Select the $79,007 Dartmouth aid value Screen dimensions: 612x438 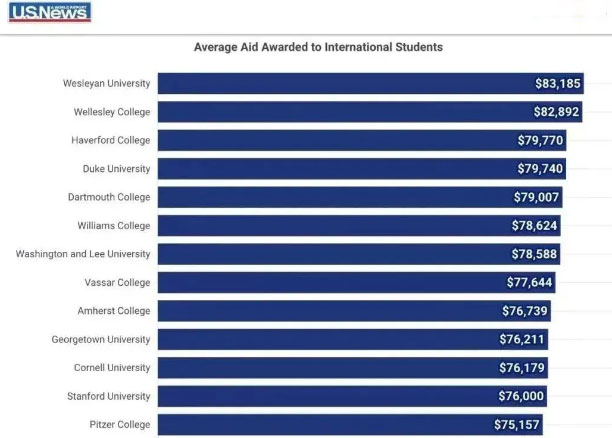pos(539,197)
